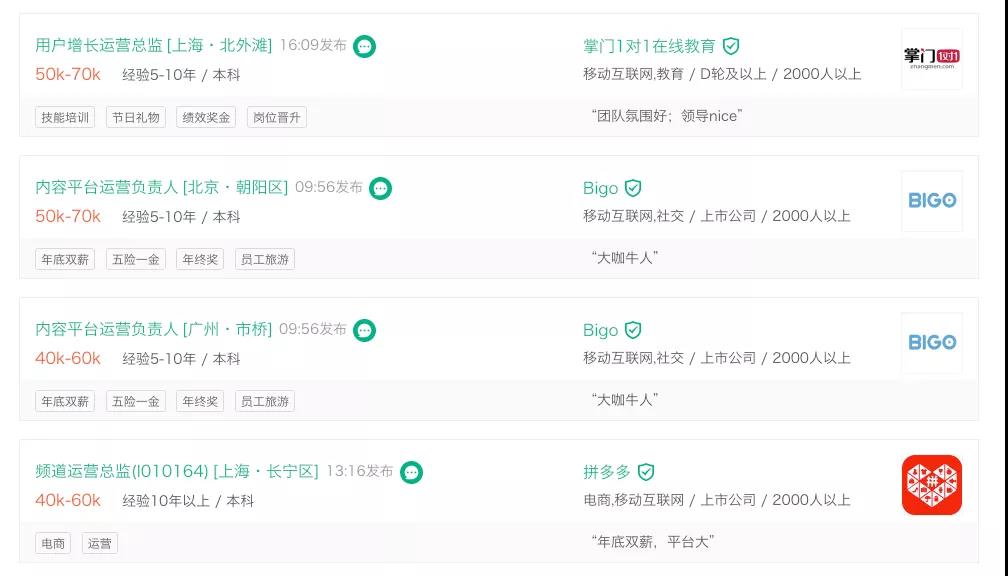Open chat icon for Bigo 北京 job listing
The image size is (1008, 576).
(x=381, y=188)
